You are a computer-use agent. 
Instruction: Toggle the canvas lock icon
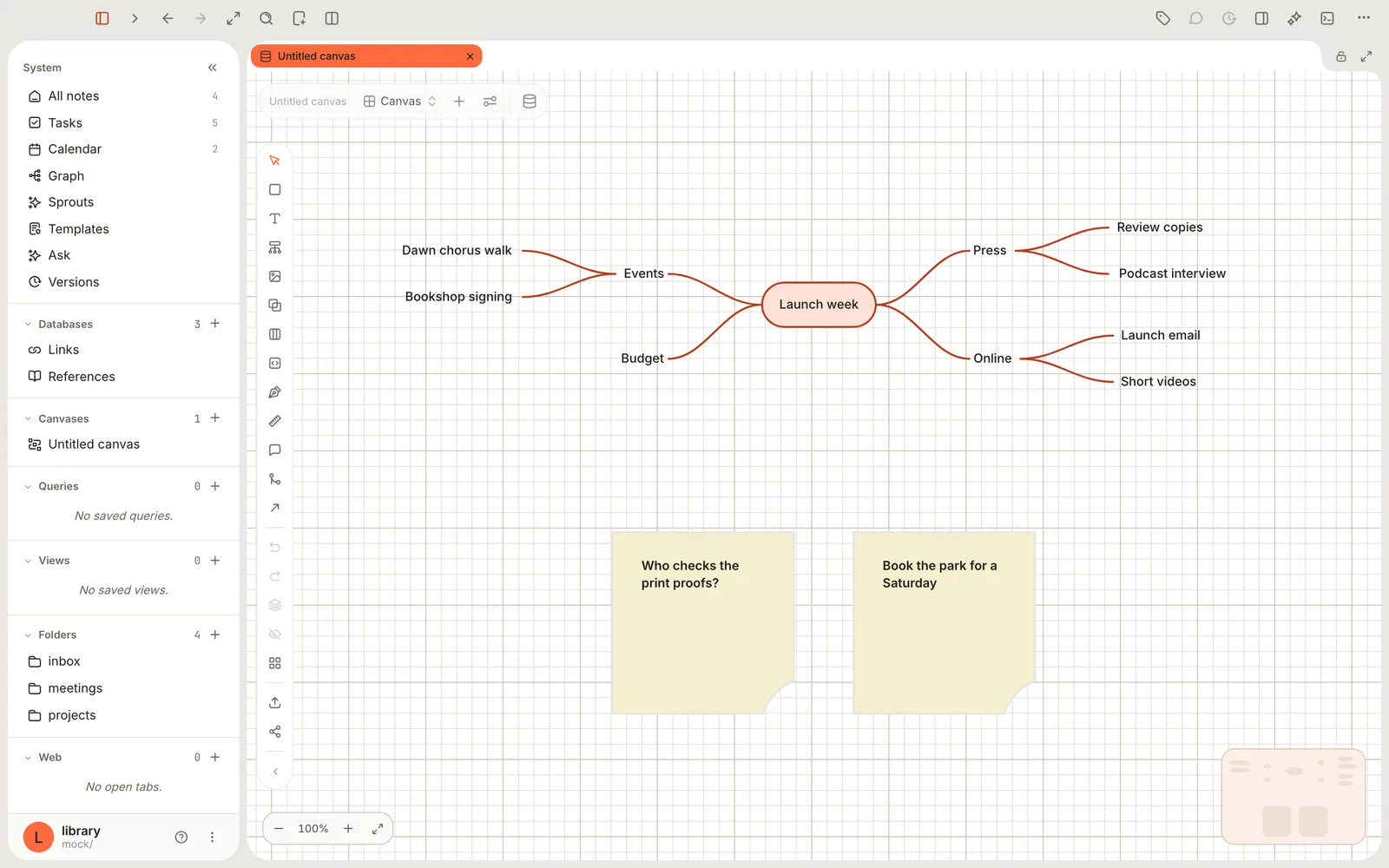[1341, 56]
